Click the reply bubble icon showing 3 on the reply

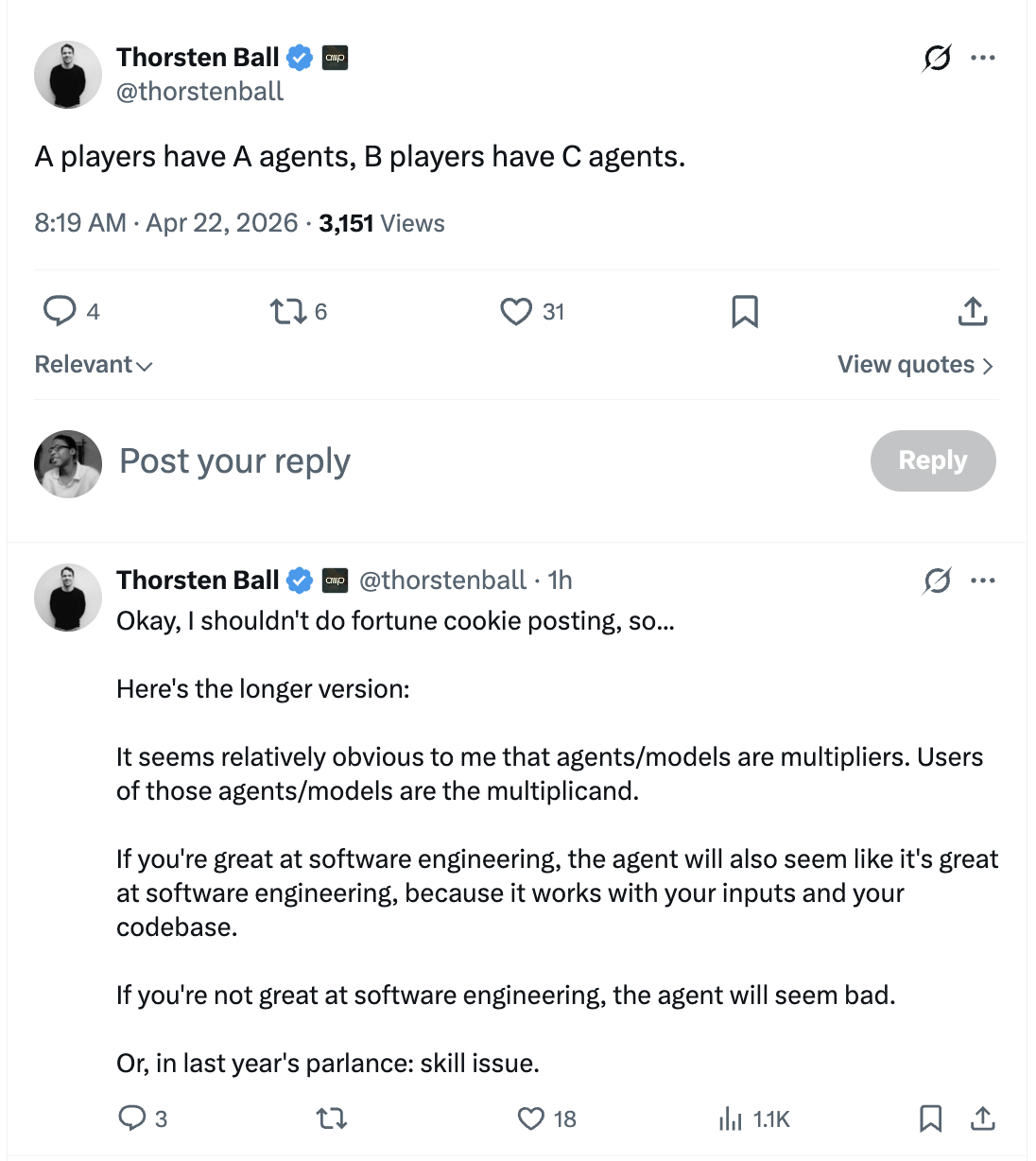(x=133, y=1118)
